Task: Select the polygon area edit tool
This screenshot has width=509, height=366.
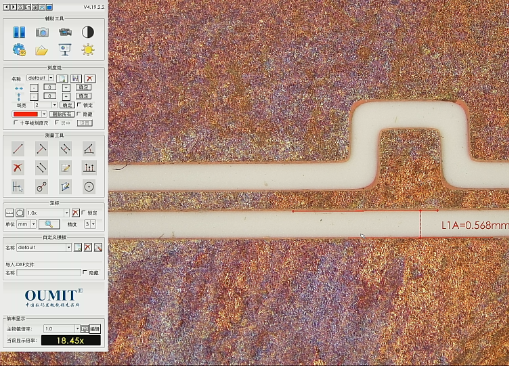Action: tap(65, 187)
